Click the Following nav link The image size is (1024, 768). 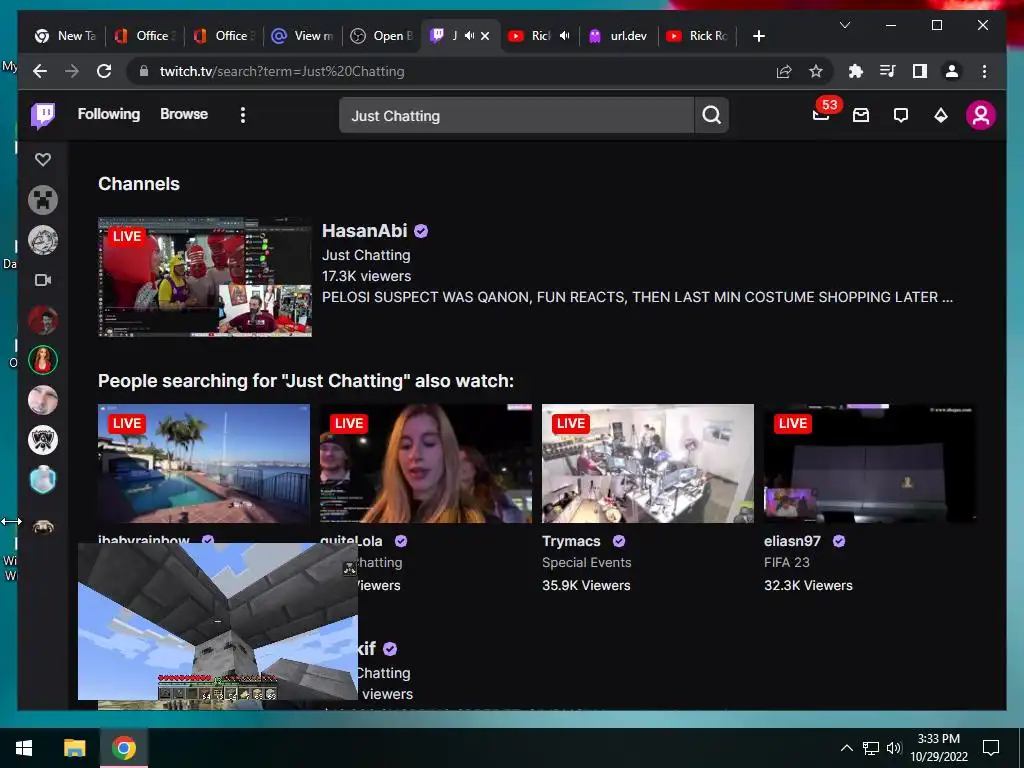pos(108,114)
